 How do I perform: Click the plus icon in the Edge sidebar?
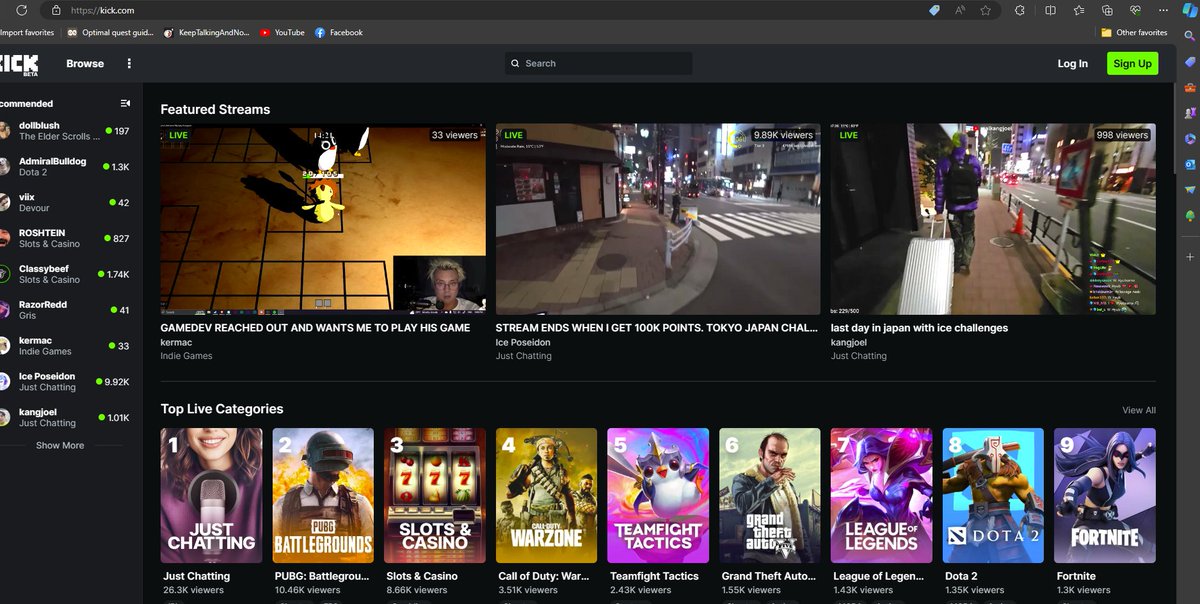tap(1191, 259)
